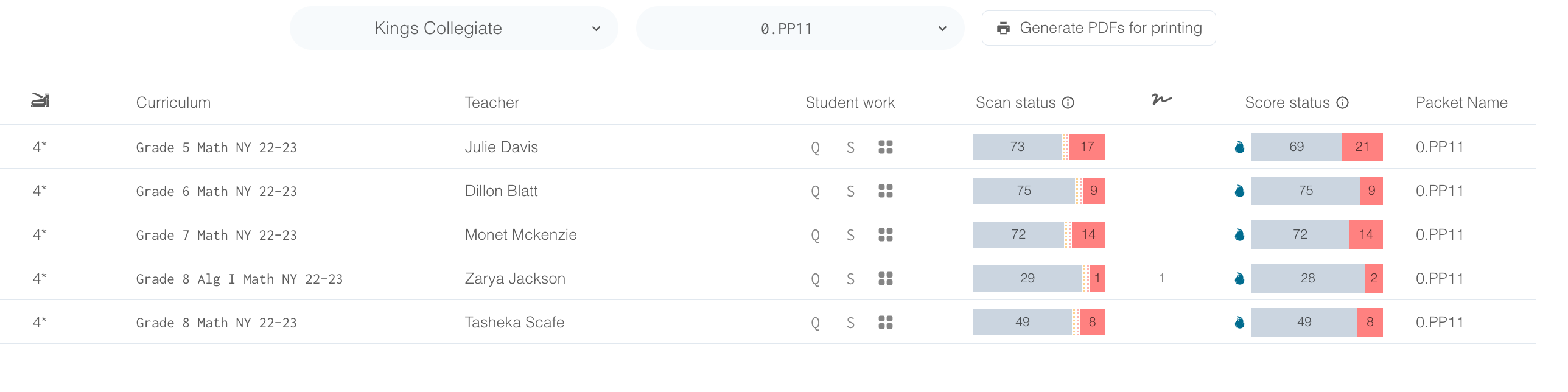
Task: Click Scan status info icon
Action: 1068,103
